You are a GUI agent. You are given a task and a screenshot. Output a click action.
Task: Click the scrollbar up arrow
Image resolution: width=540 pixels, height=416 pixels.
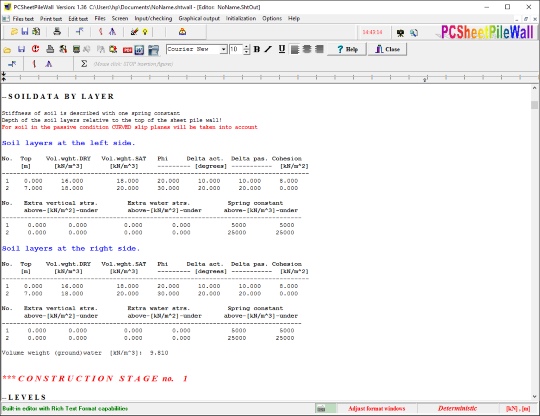[534, 89]
